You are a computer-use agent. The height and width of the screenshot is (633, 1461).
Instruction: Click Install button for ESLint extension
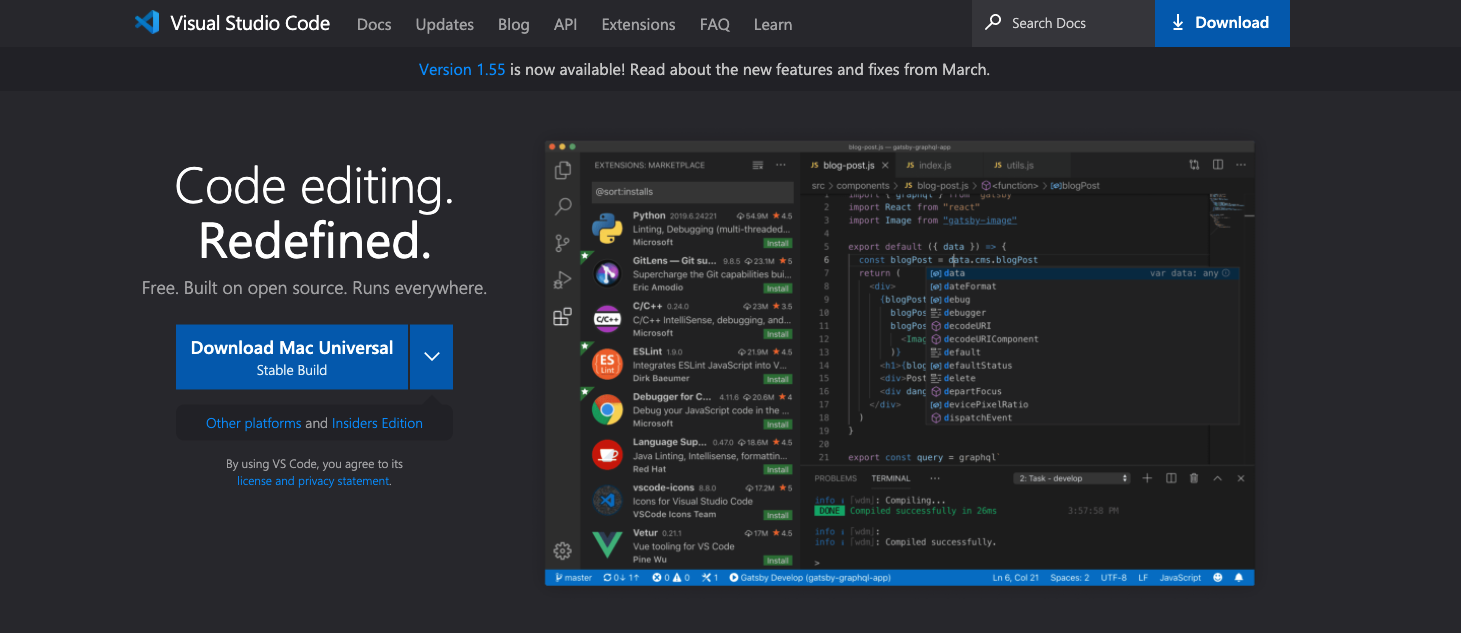[778, 379]
